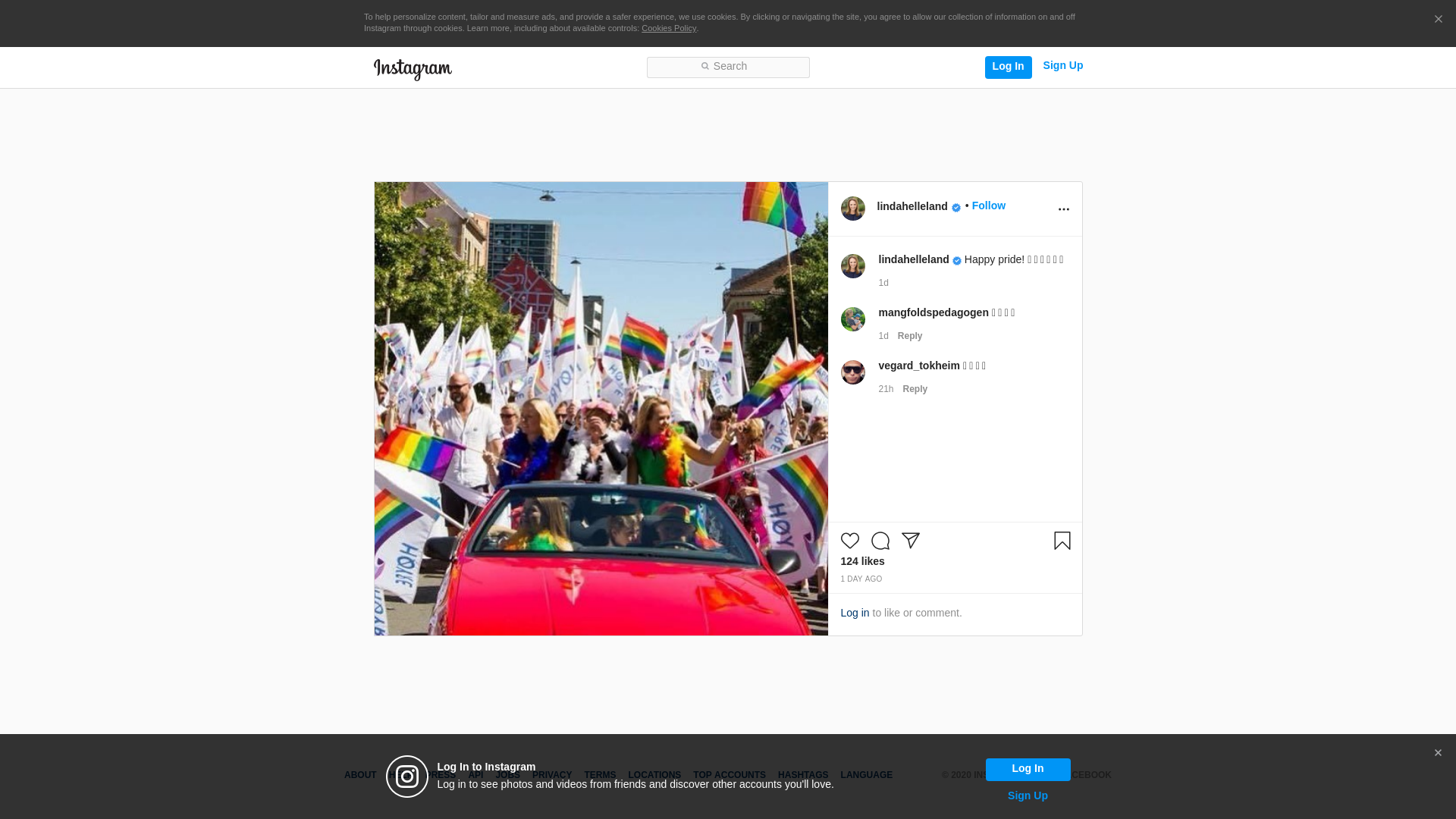Click the search magnifier icon
Image resolution: width=1456 pixels, height=819 pixels.
click(x=704, y=67)
